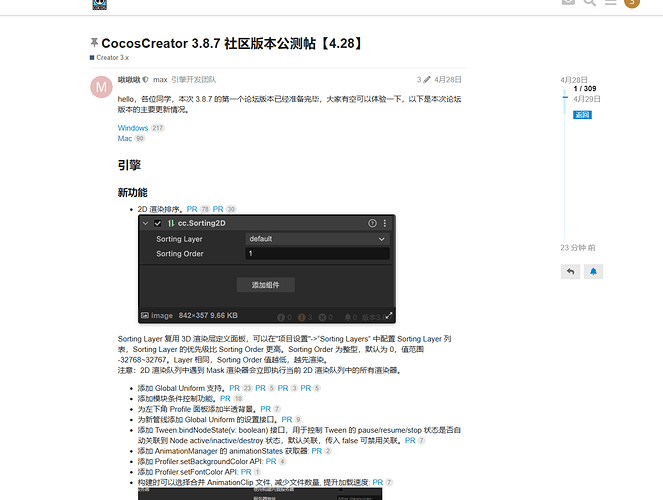This screenshot has width=663, height=500.
Task: Open the Creator 3.x category link
Action: coord(110,57)
